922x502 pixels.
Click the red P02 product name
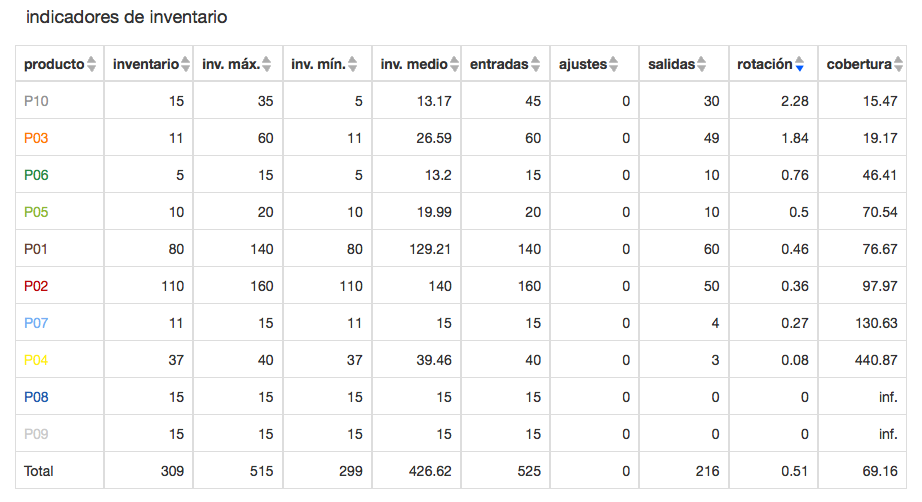coord(36,286)
